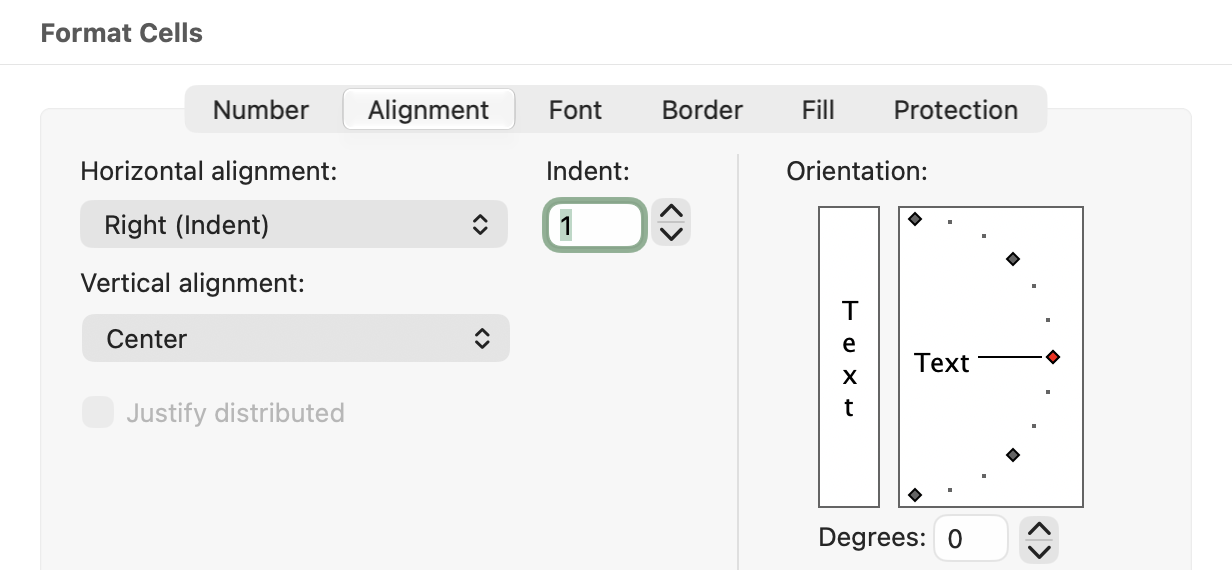Decrease indent with the down arrow
Screen dimensions: 1232x570
click(x=672, y=236)
